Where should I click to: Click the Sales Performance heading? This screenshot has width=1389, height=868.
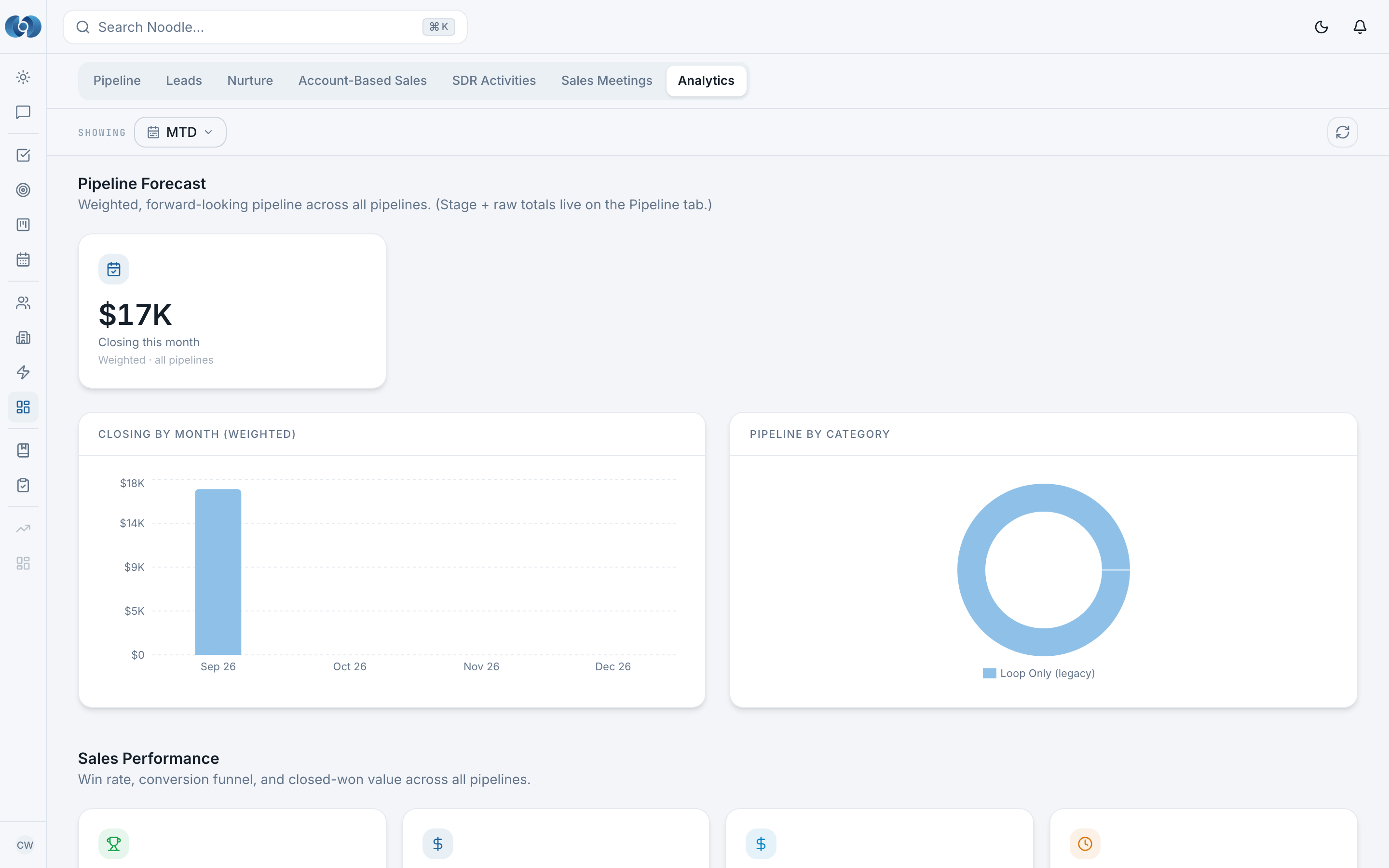tap(149, 759)
